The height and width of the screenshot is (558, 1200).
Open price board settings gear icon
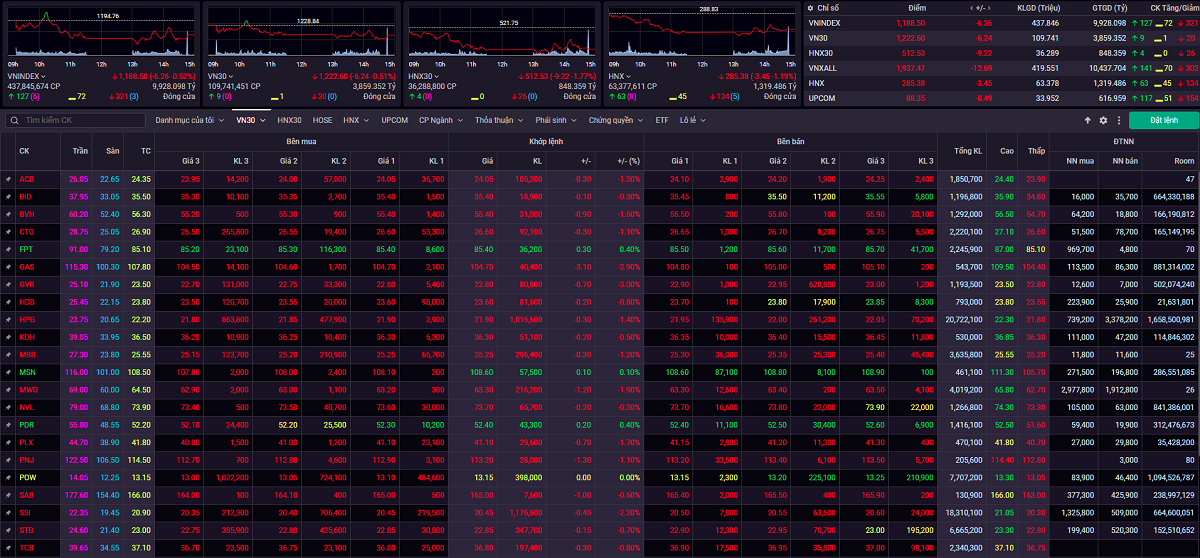[x=1103, y=120]
